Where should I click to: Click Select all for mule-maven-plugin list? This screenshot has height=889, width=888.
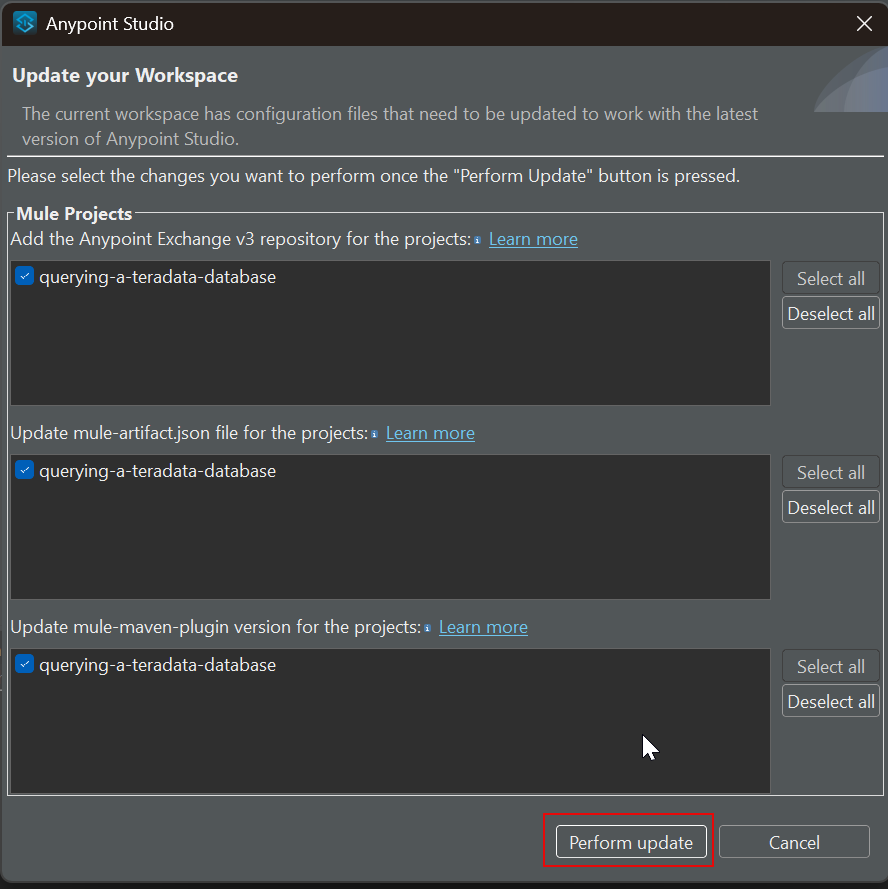tap(831, 666)
